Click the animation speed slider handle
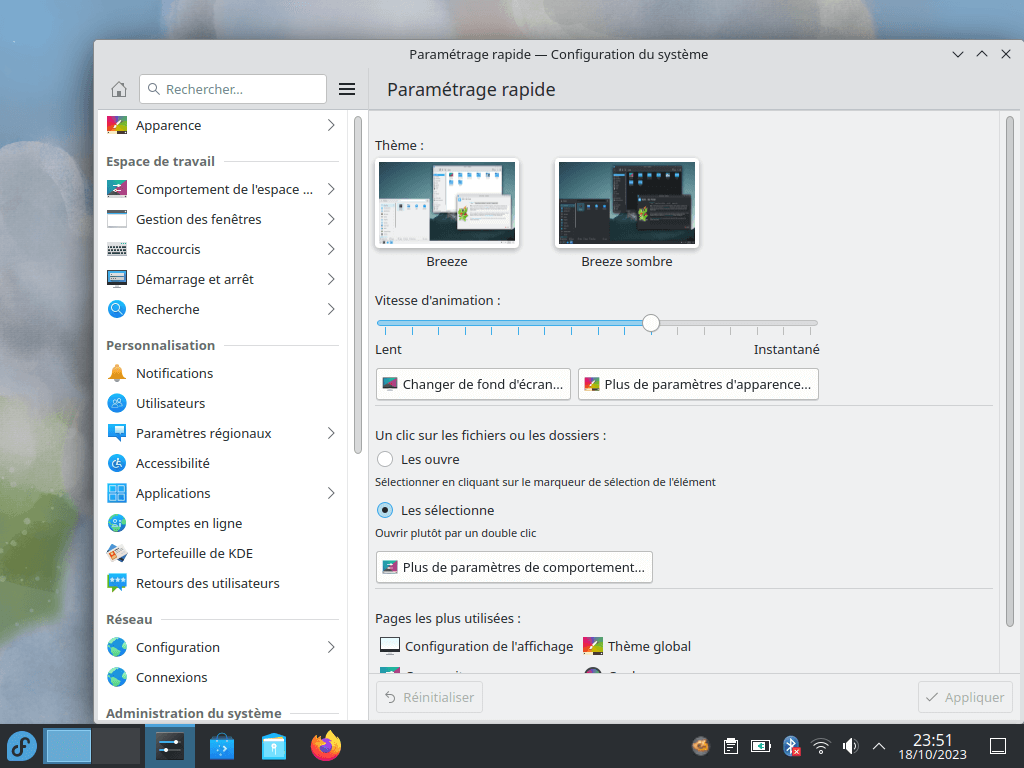Image resolution: width=1024 pixels, height=768 pixels. (x=650, y=323)
